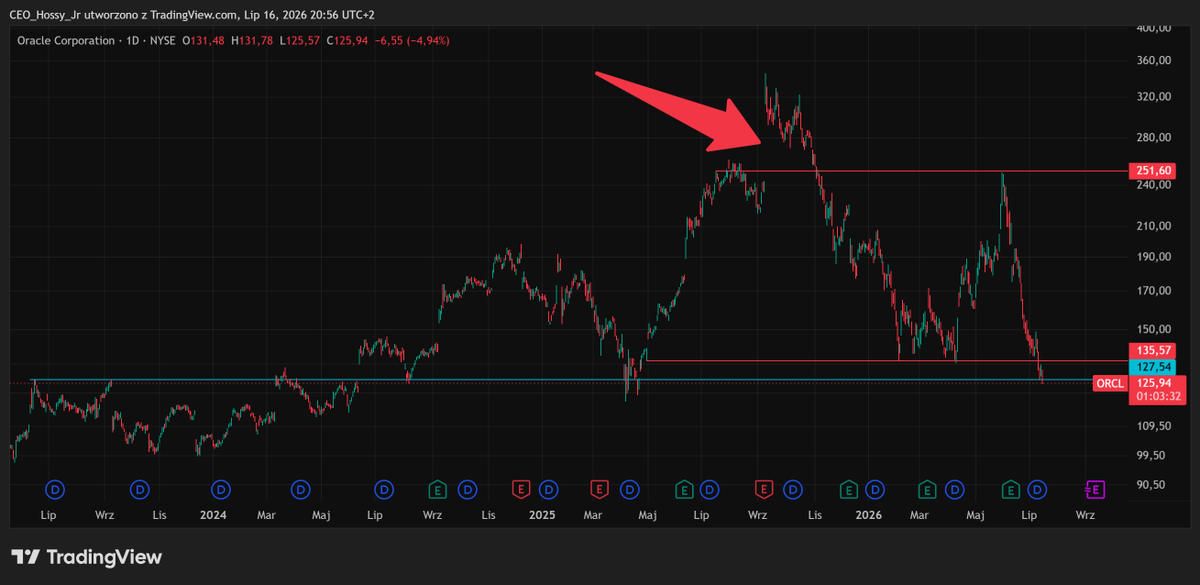Click the 280,00 price axis value

click(1153, 138)
